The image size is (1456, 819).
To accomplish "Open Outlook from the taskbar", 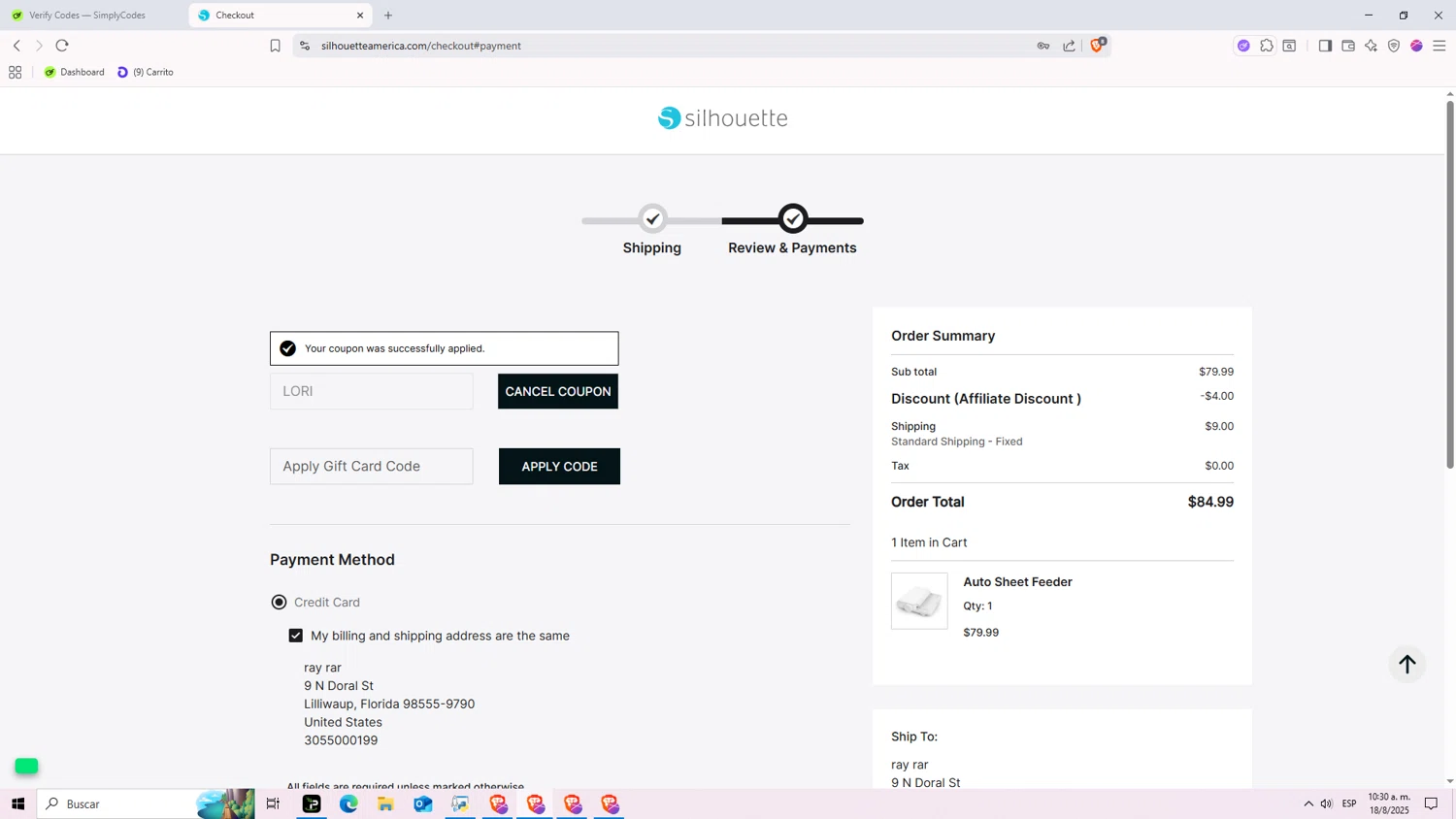I will [x=423, y=803].
